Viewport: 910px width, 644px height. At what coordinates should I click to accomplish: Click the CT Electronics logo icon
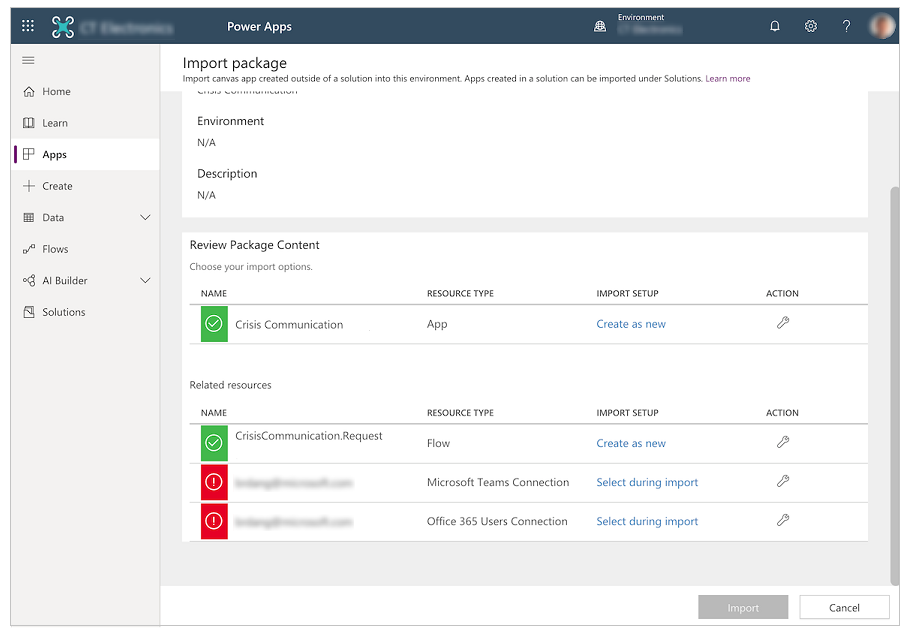point(63,27)
